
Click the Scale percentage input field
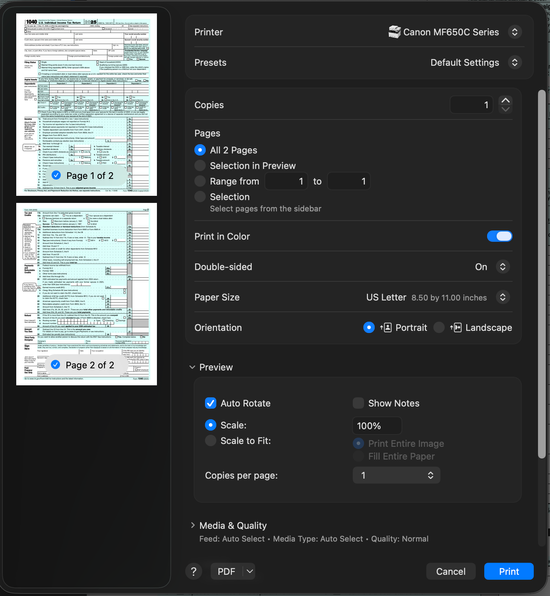pyautogui.click(x=377, y=425)
